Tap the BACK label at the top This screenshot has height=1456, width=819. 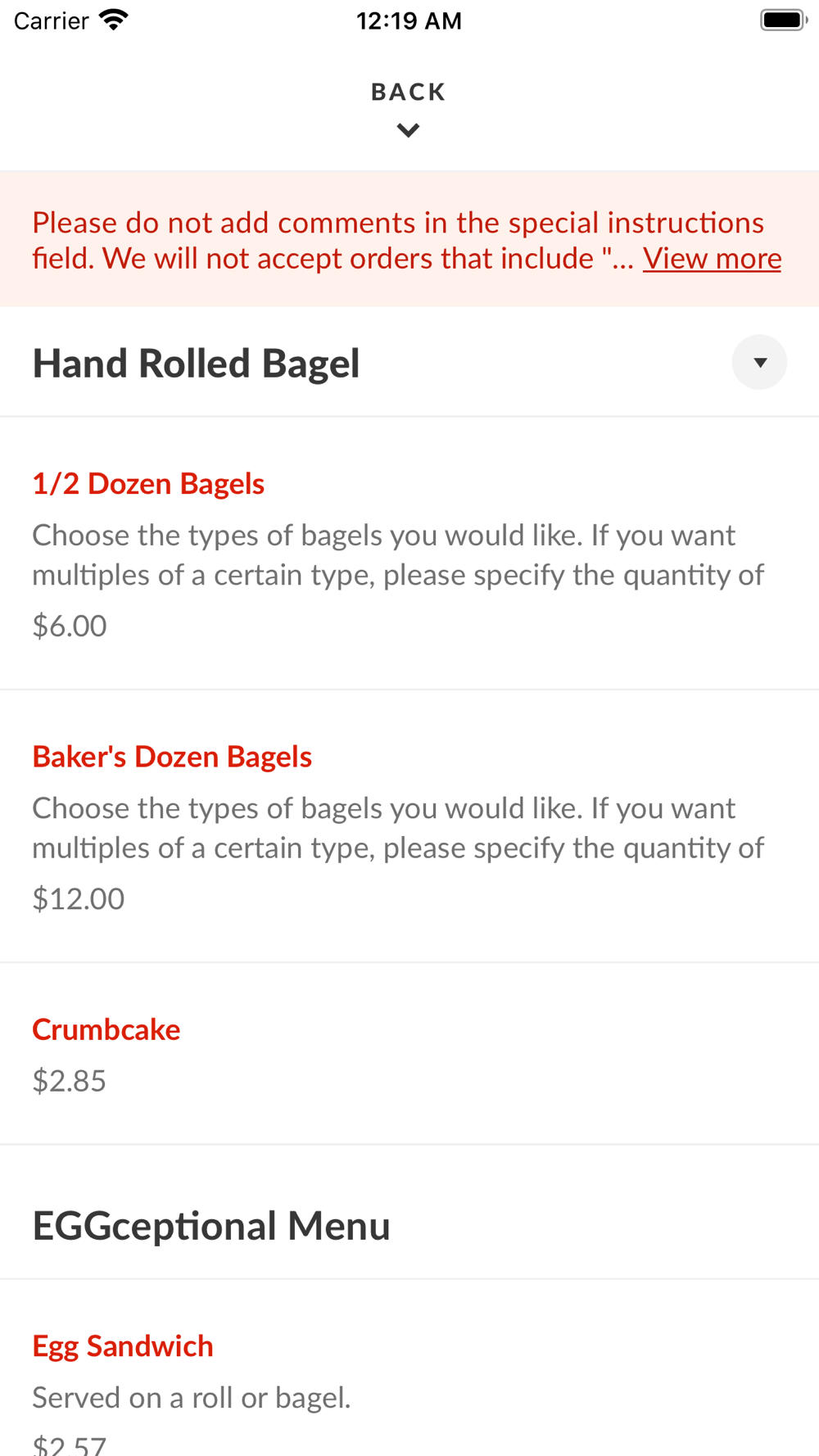pyautogui.click(x=408, y=92)
